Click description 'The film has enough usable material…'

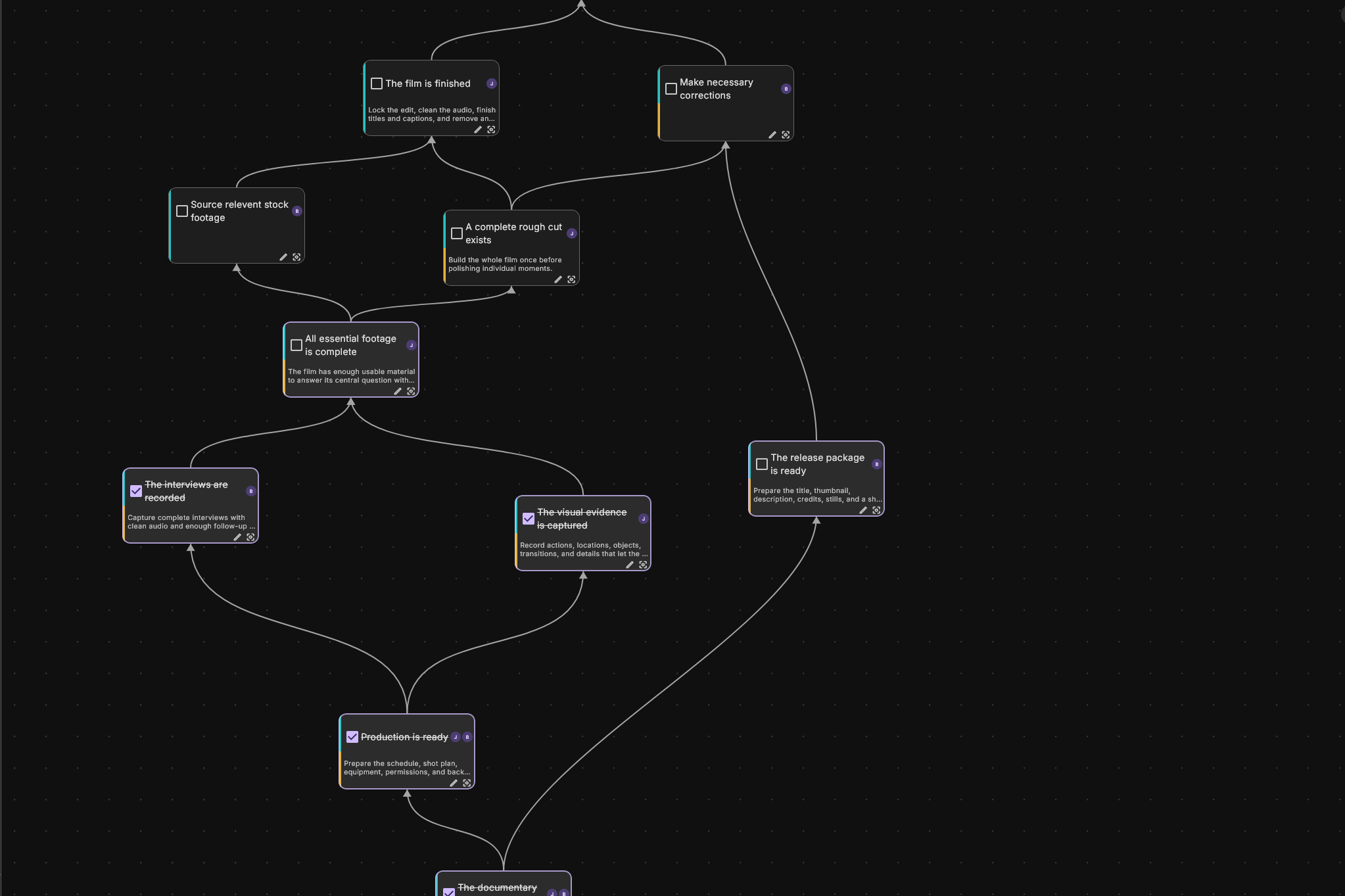[352, 376]
